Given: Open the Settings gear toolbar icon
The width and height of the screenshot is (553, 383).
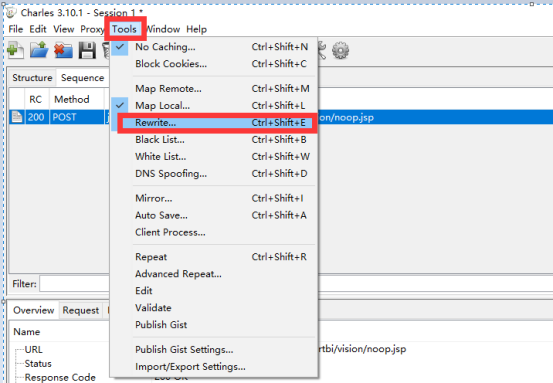Looking at the screenshot, I should (x=340, y=50).
